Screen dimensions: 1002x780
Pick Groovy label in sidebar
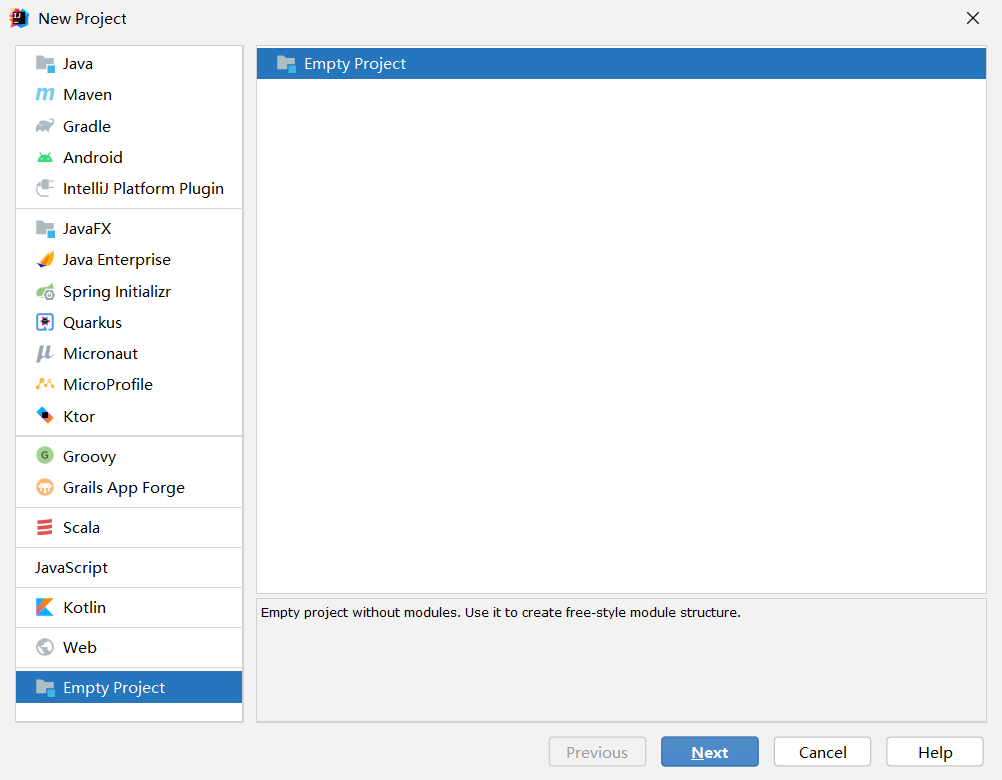[x=89, y=456]
